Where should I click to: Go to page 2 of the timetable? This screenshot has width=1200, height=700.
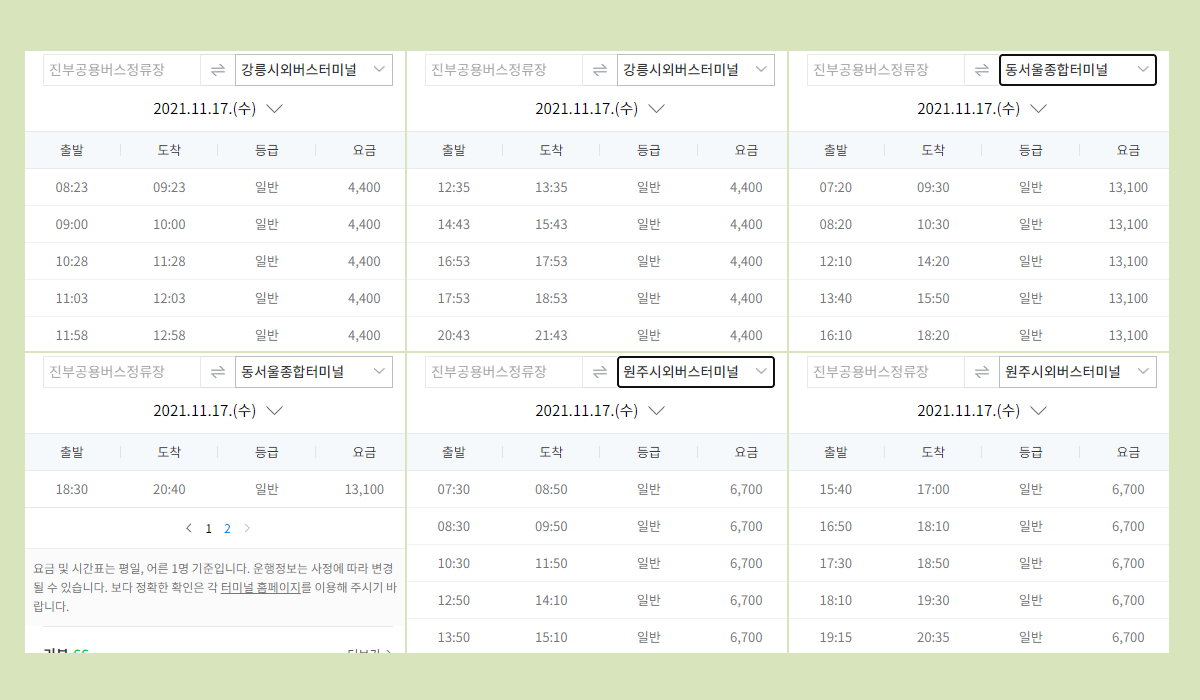(227, 527)
